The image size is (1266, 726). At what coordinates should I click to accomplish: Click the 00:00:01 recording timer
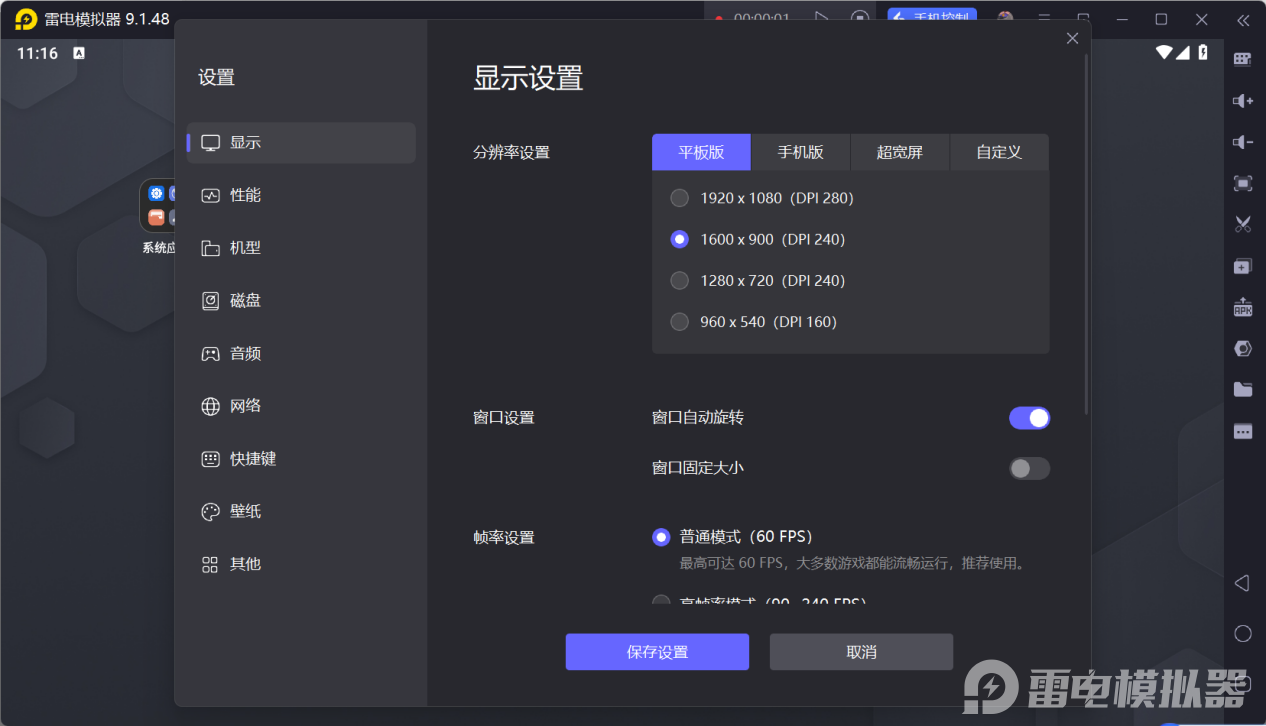[762, 18]
